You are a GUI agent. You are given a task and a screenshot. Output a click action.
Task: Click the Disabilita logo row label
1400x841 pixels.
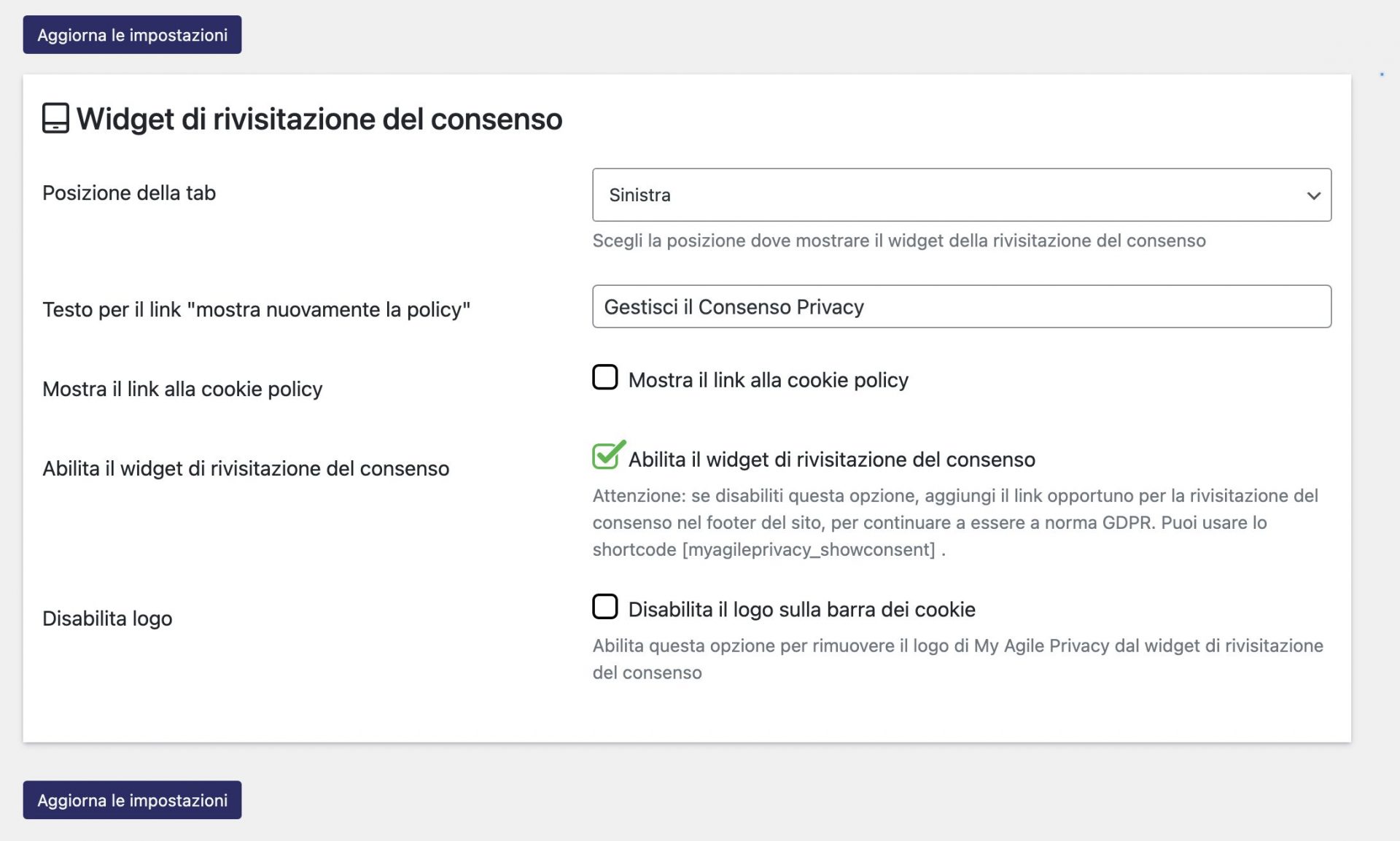(107, 619)
